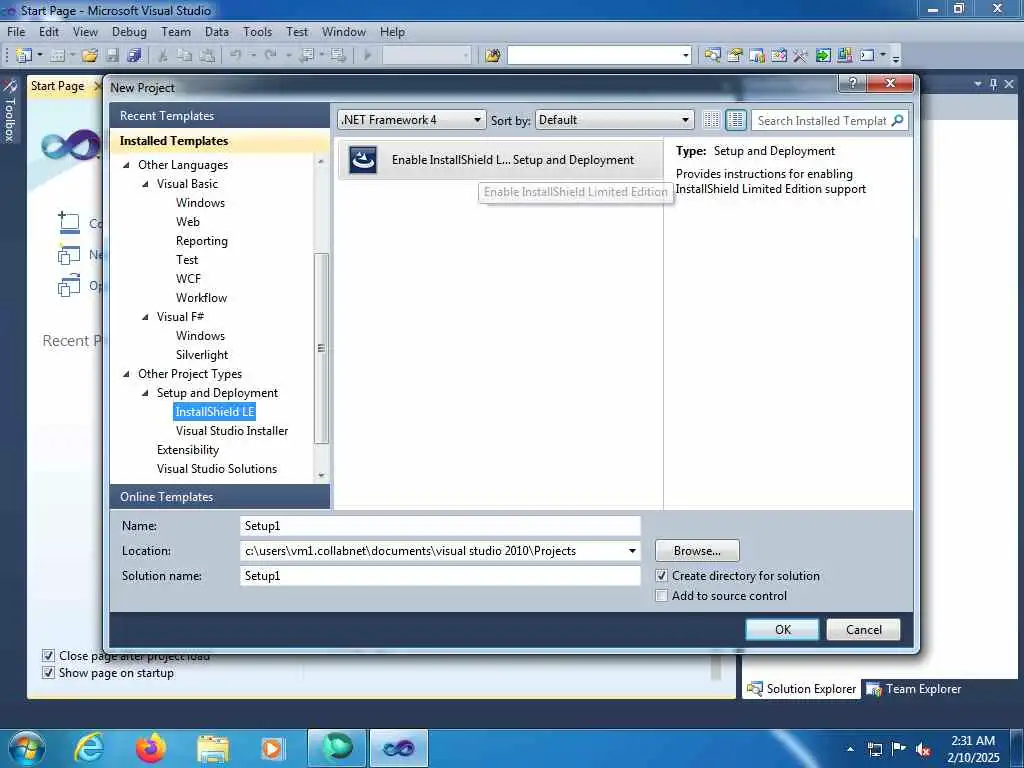Open Internet Explorer from the taskbar

(89, 748)
